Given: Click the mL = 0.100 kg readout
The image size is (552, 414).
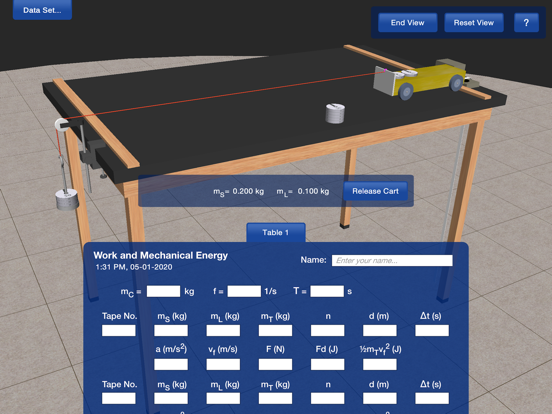Looking at the screenshot, I should [303, 192].
